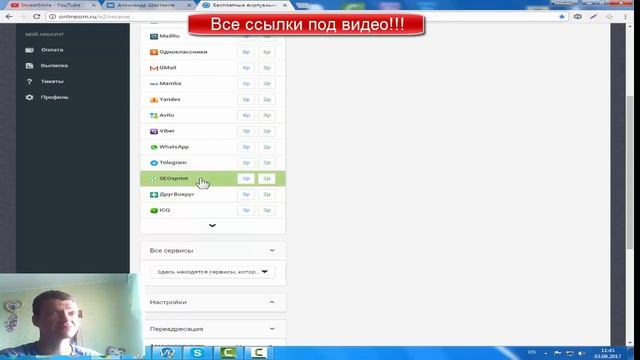Open the Профиль gear icon in sidebar

coord(29,98)
